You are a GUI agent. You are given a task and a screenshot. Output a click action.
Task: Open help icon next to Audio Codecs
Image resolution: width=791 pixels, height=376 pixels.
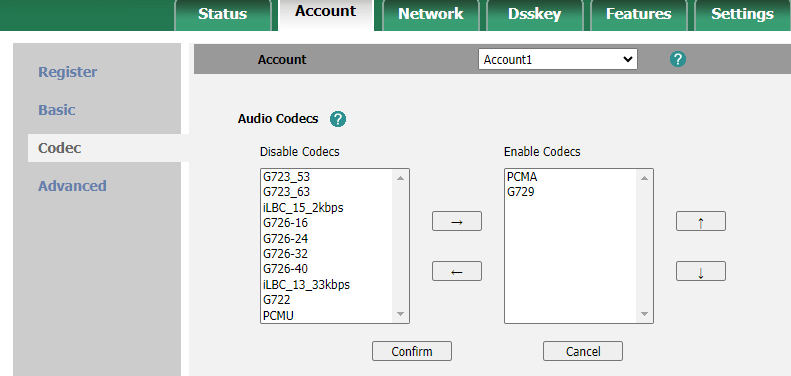click(x=337, y=119)
